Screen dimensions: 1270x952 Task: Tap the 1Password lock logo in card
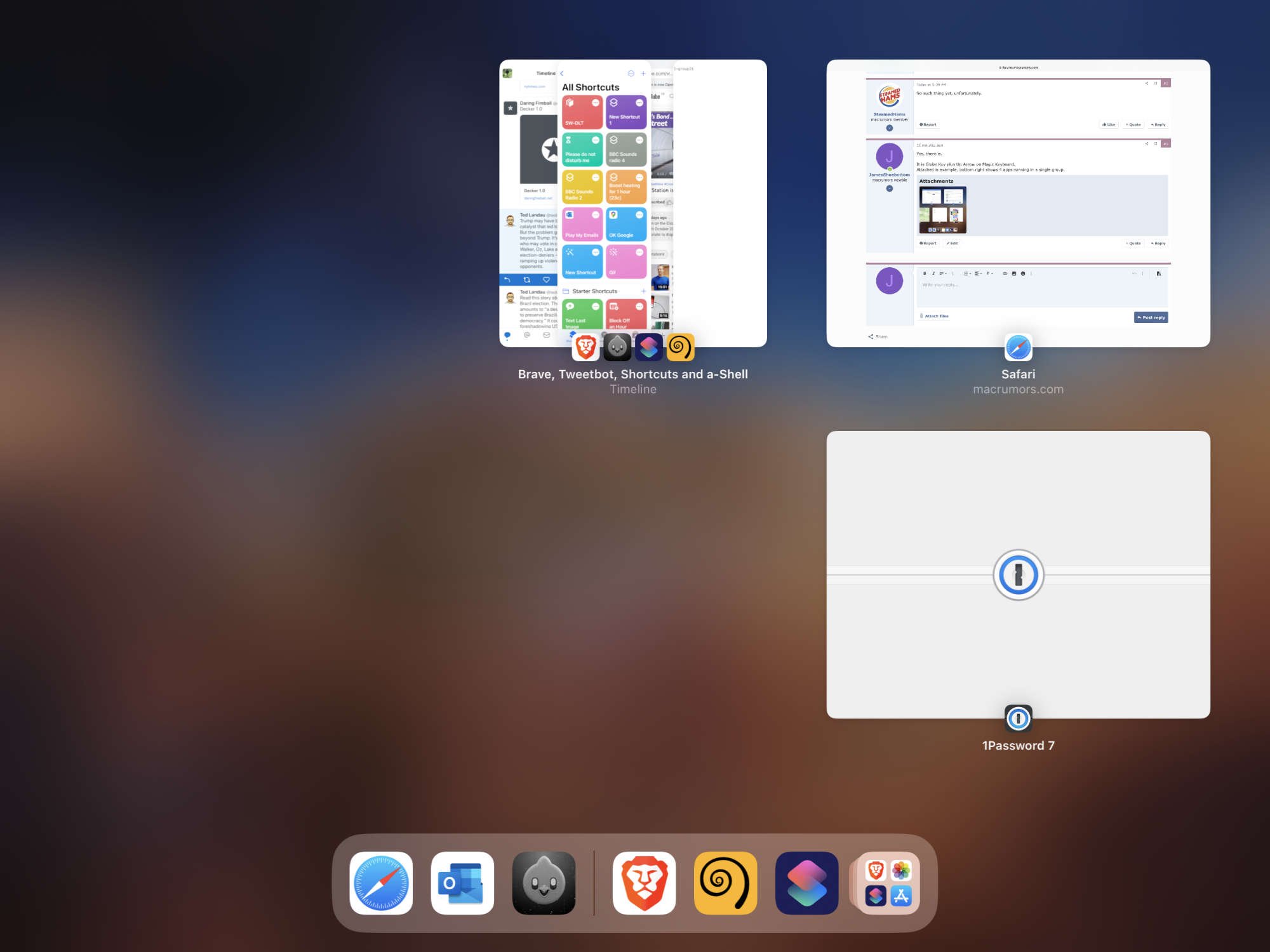coord(1018,575)
